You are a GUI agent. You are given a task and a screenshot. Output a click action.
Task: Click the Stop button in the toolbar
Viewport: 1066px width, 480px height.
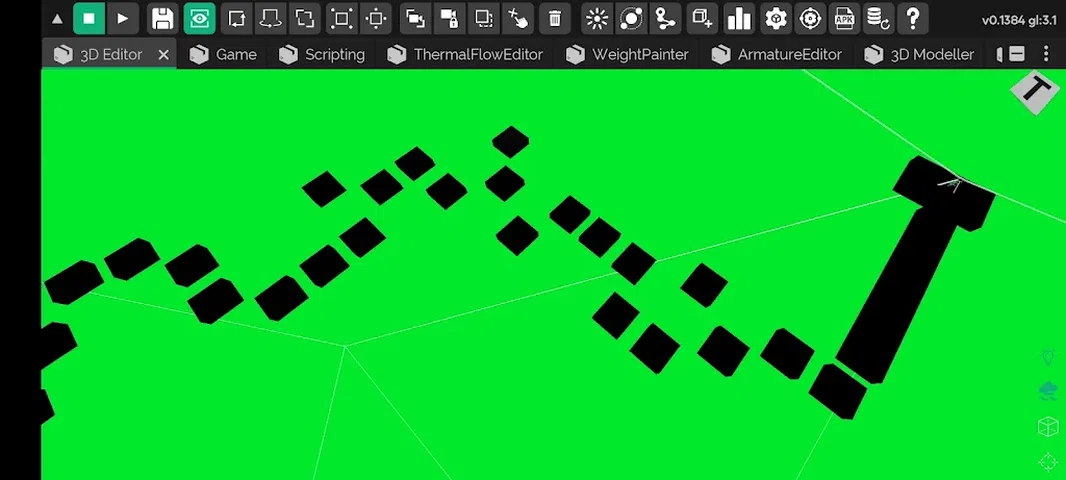tap(89, 18)
